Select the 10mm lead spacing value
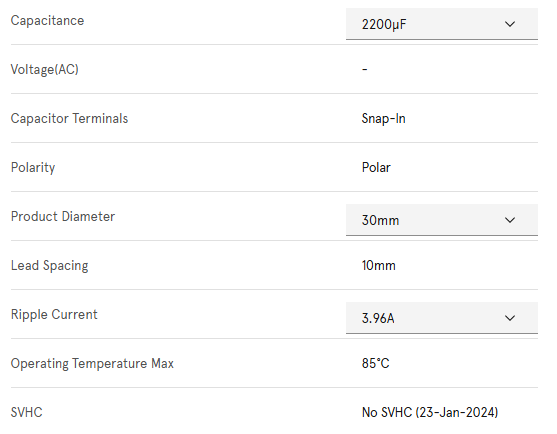The image size is (557, 434). [x=378, y=265]
